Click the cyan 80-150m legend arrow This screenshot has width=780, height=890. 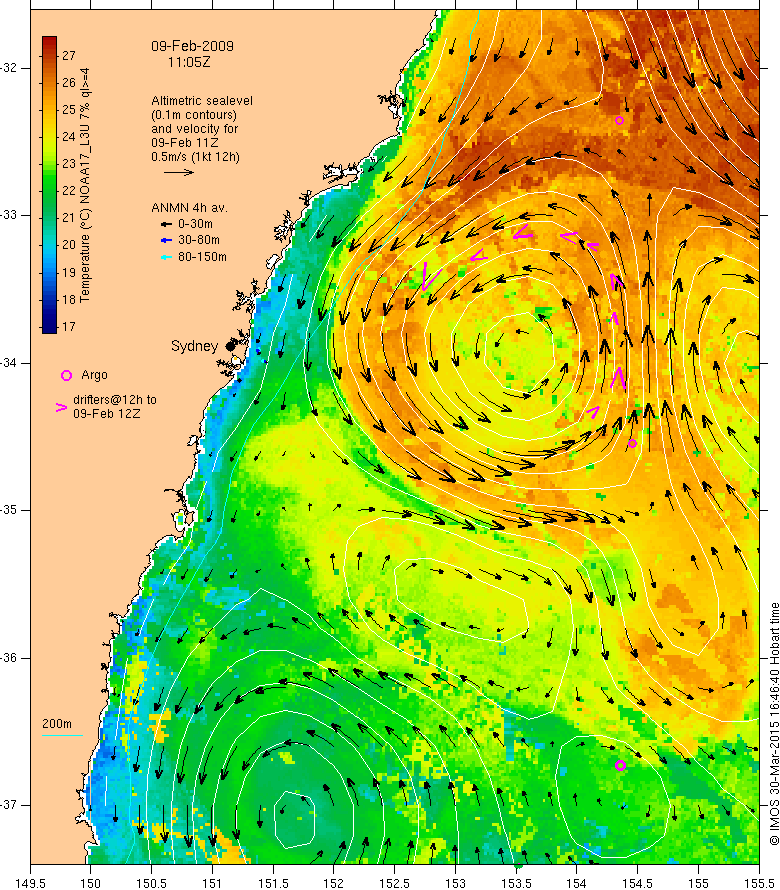click(166, 257)
